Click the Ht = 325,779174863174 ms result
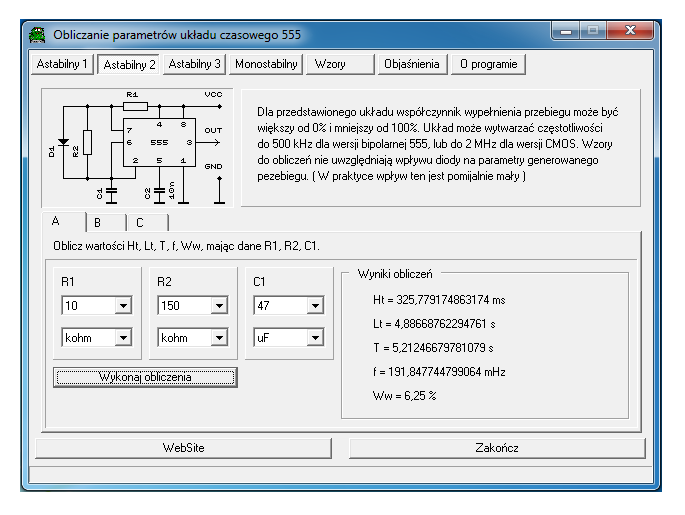This screenshot has width=685, height=515. tap(439, 300)
